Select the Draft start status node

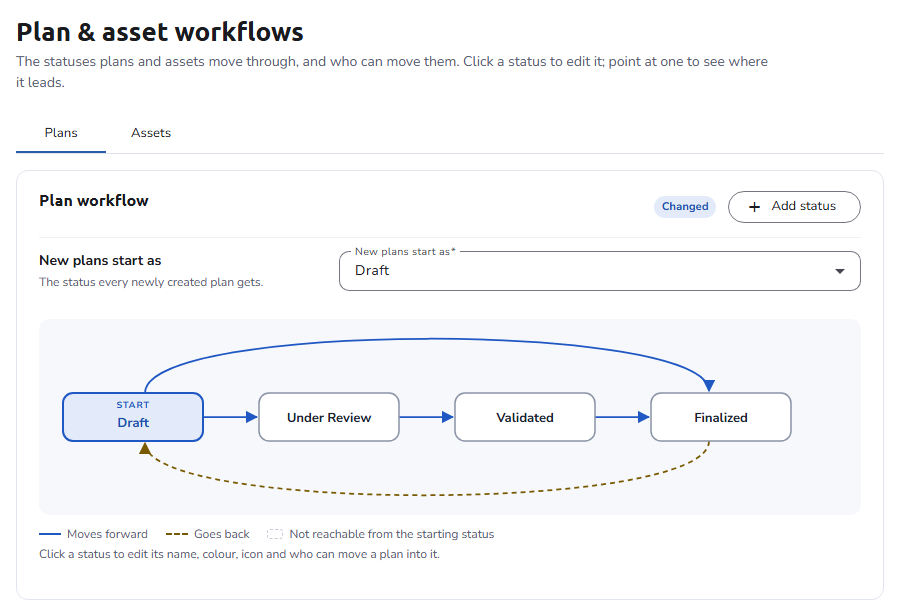[x=133, y=417]
